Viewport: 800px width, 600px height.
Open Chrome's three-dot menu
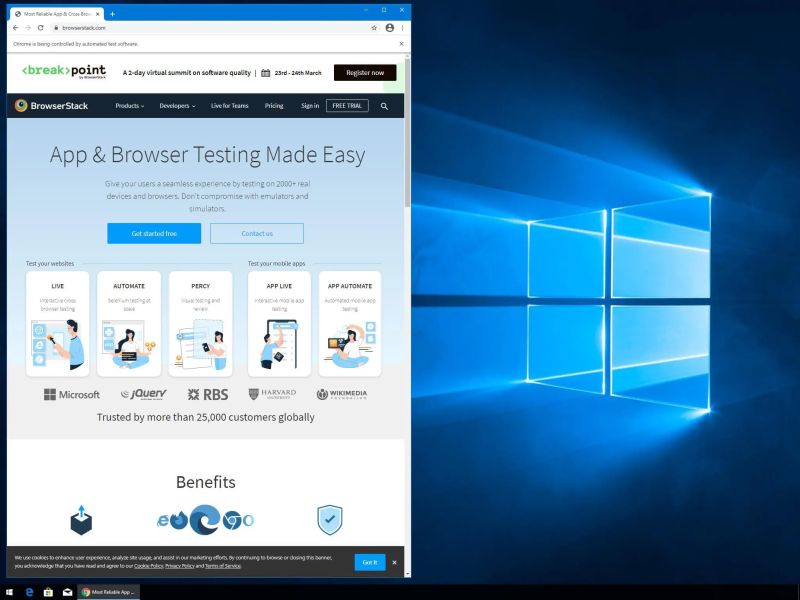pos(401,29)
